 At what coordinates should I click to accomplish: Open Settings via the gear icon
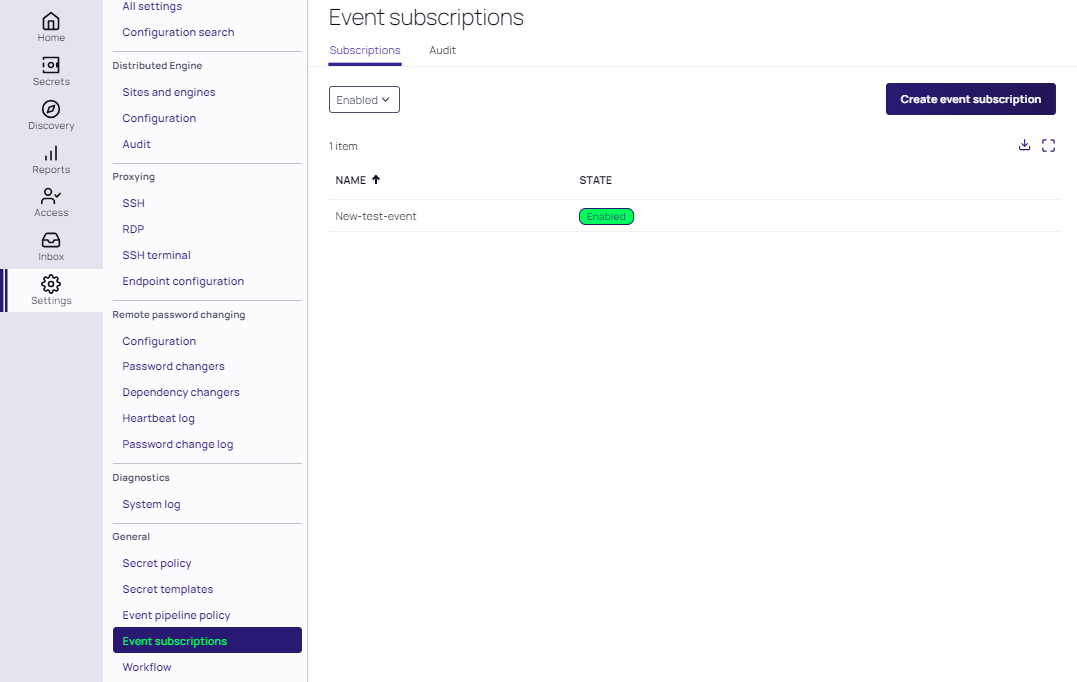coord(51,285)
